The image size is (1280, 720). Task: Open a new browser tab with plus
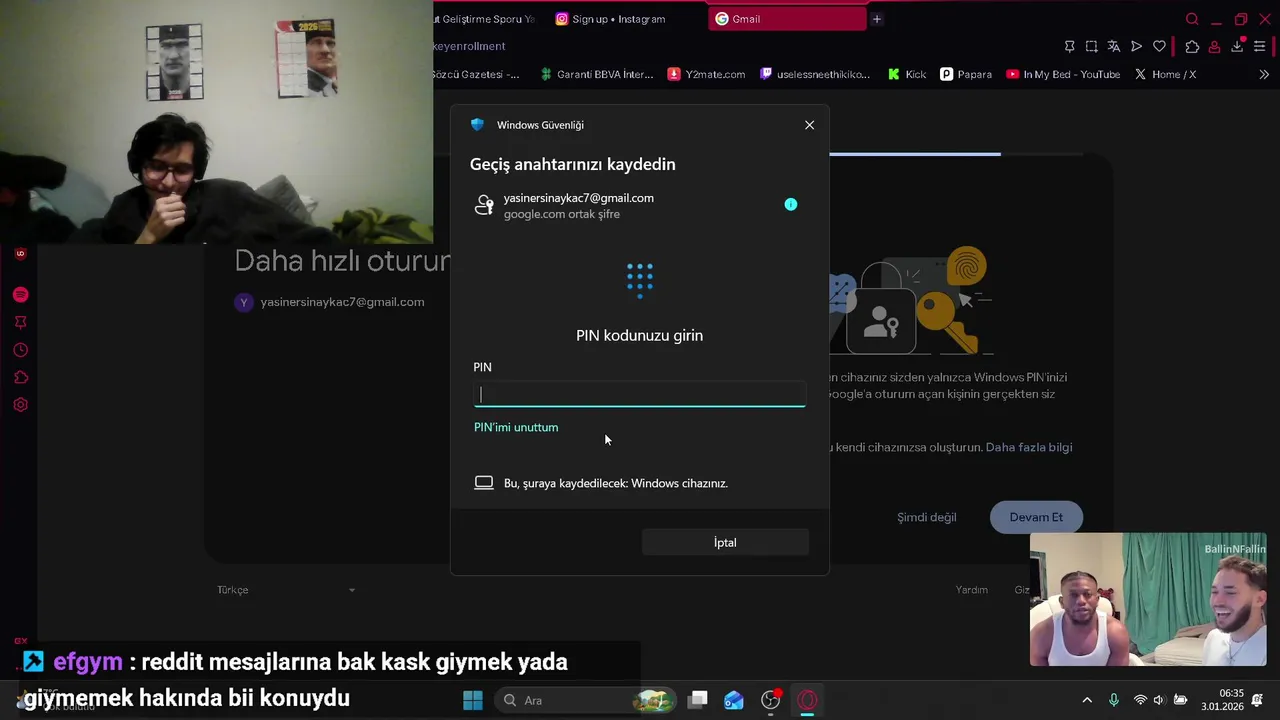coord(877,19)
